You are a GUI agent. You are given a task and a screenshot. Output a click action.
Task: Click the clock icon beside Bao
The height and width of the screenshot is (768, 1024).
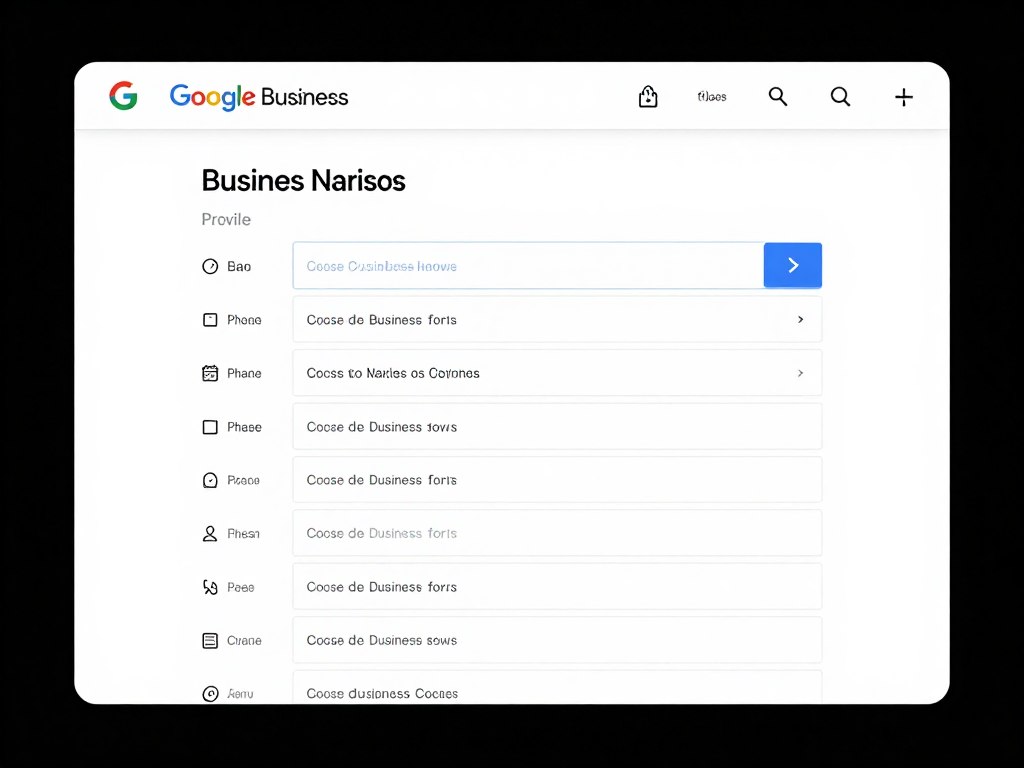pyautogui.click(x=210, y=266)
